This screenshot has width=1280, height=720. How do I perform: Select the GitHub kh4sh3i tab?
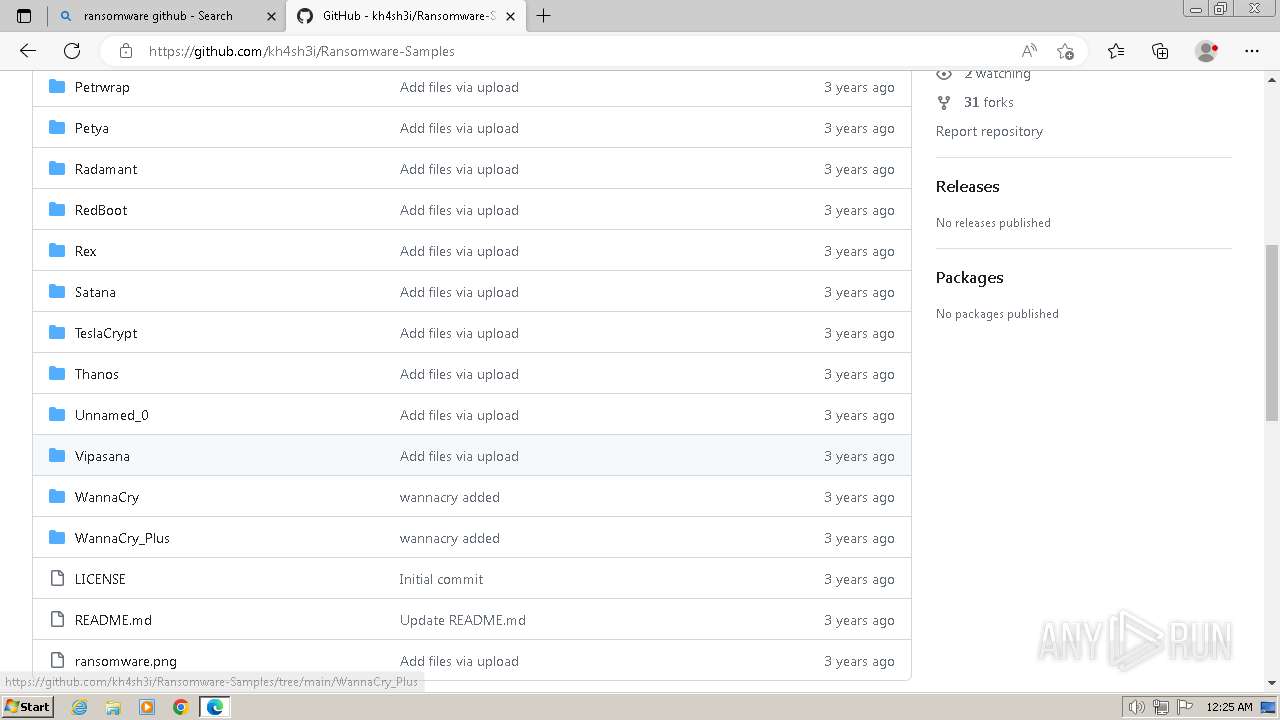[x=406, y=16]
